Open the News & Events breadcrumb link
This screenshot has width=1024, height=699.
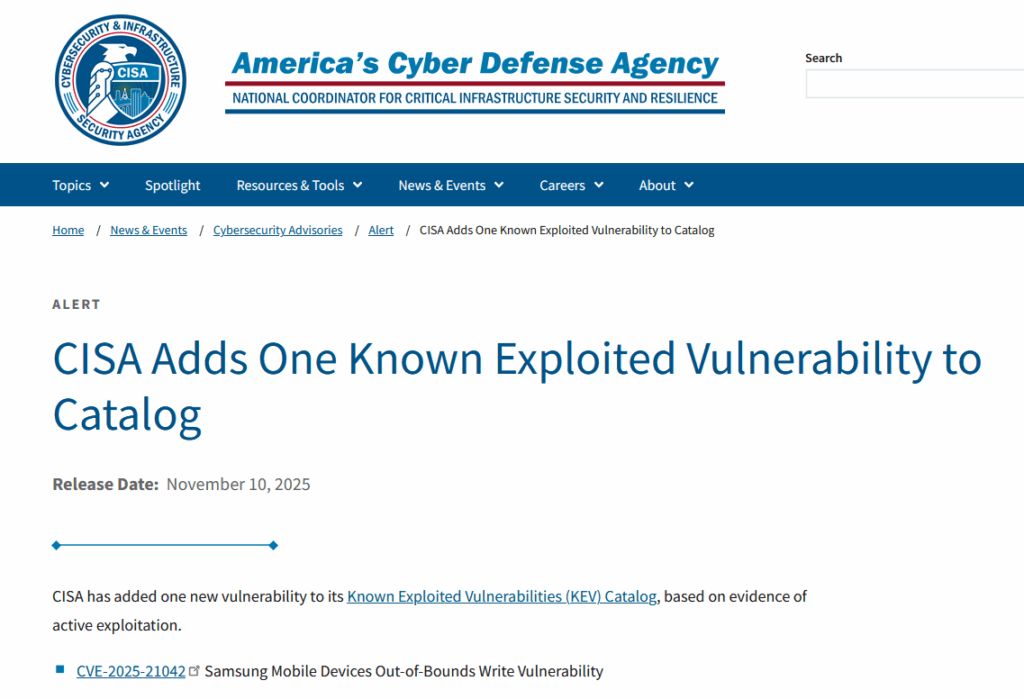pos(148,230)
